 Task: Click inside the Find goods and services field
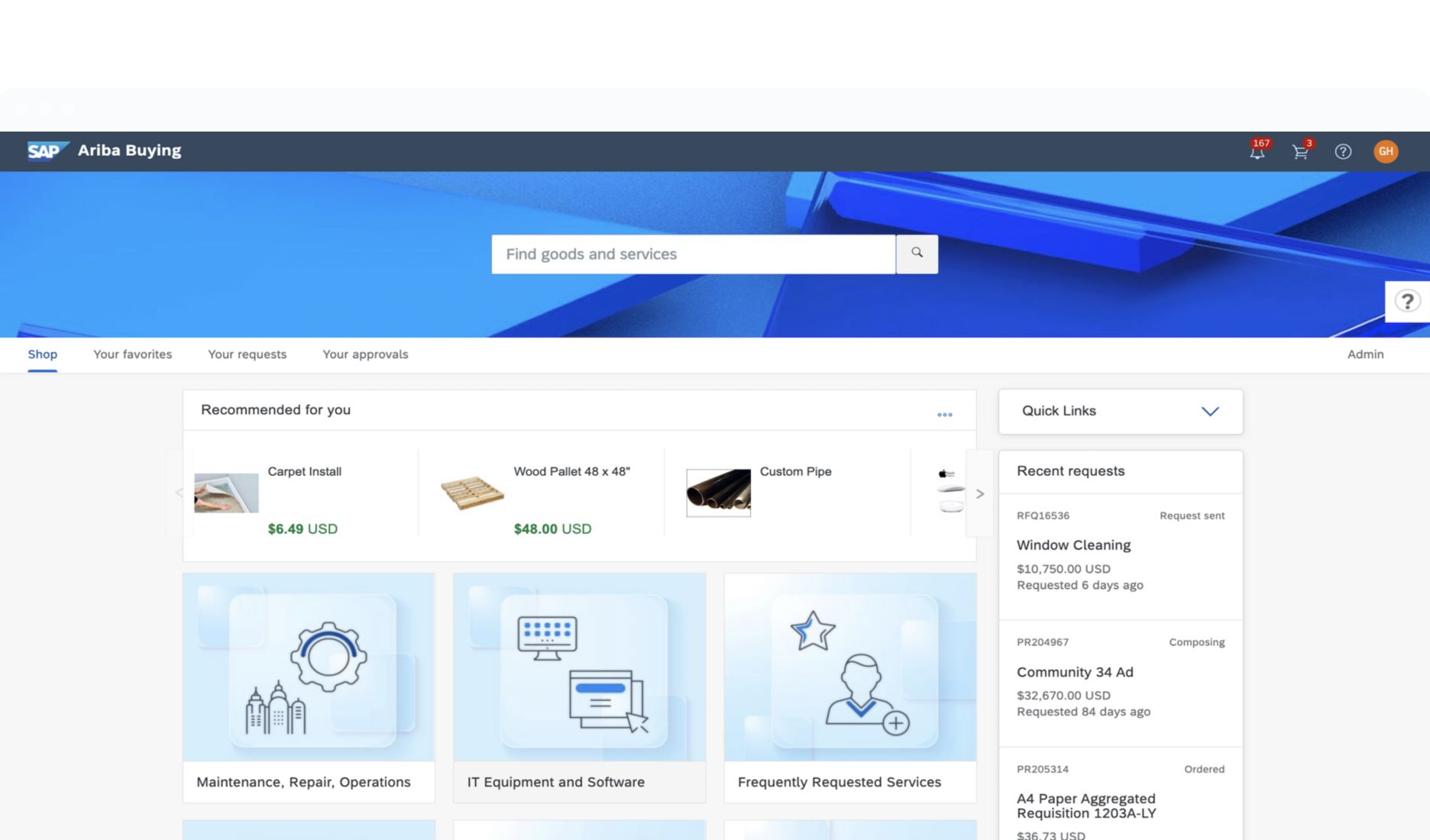coord(687,254)
